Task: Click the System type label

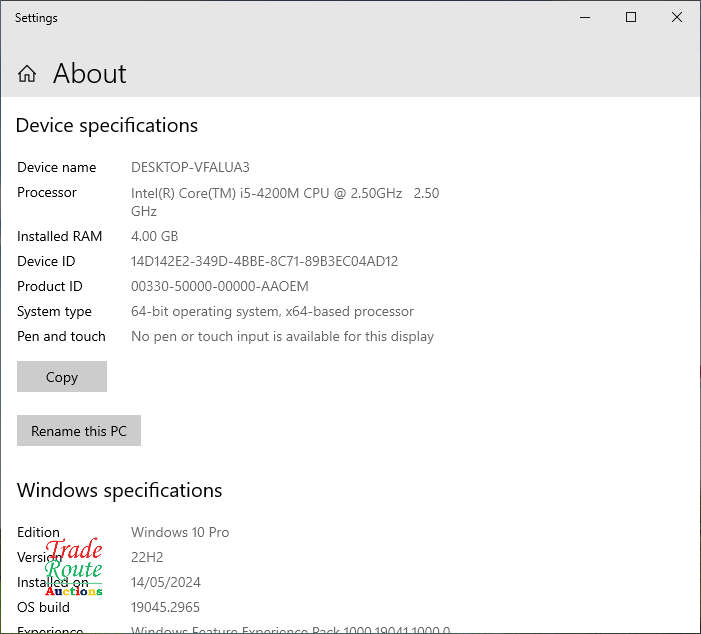Action: tap(54, 311)
